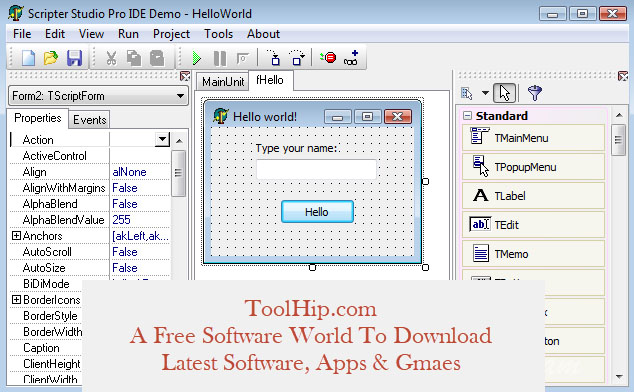This screenshot has height=392, width=634.
Task: Click the Step Over debugger icon
Action: [297, 58]
